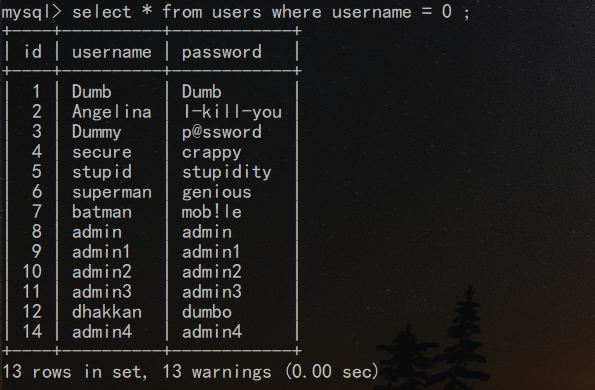Click the 'dumbo' password value
595x390 pixels.
[x=206, y=311]
